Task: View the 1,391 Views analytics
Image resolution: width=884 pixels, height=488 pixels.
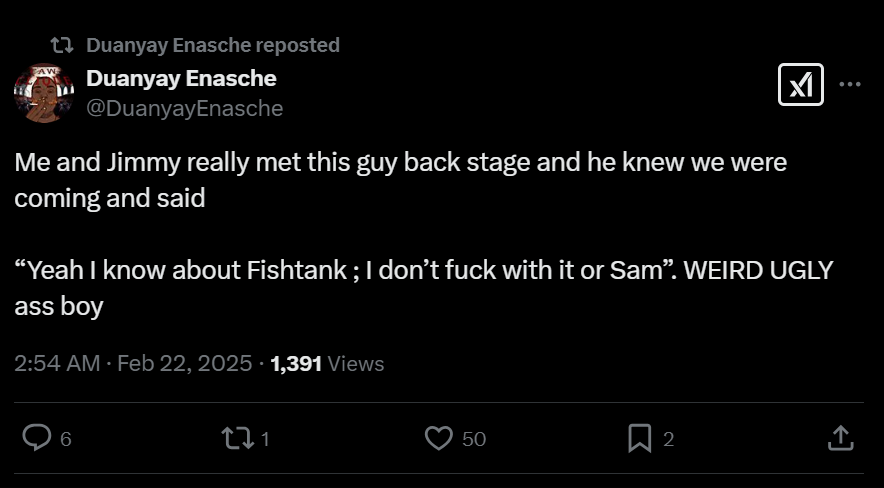Action: (x=327, y=364)
